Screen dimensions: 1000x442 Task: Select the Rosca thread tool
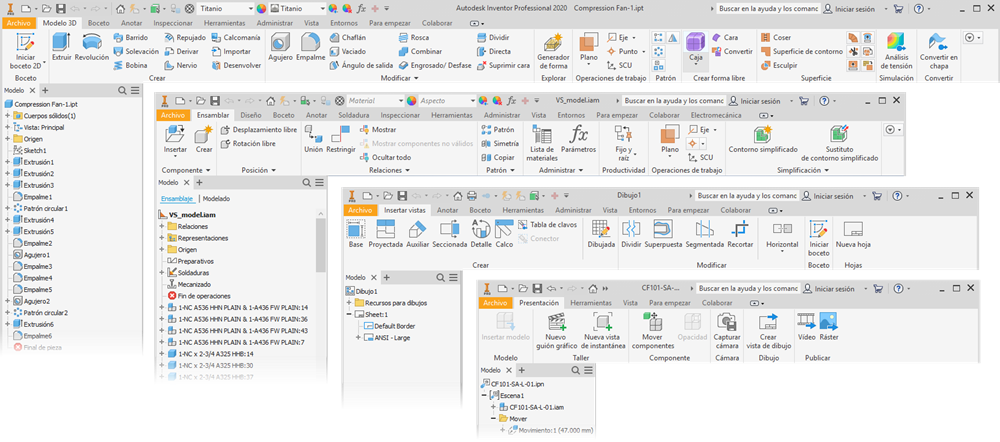[x=413, y=38]
